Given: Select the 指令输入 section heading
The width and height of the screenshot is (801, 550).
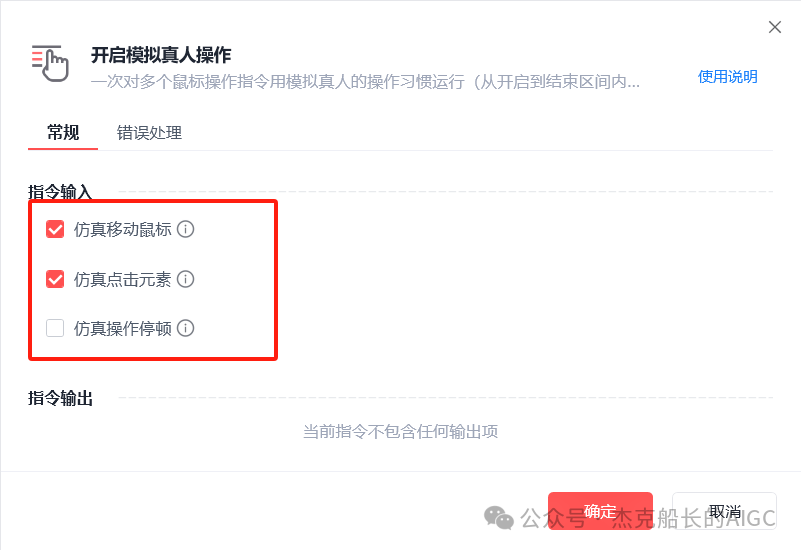Looking at the screenshot, I should (x=60, y=192).
